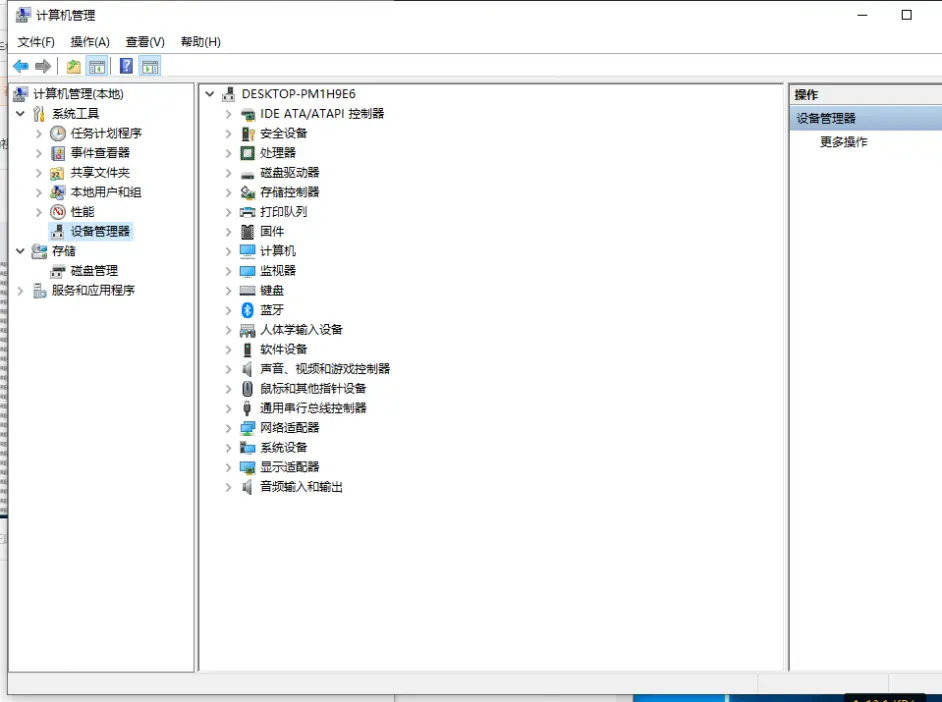Collapse the 系统工具 tree node
This screenshot has height=702, width=942.
(20, 113)
